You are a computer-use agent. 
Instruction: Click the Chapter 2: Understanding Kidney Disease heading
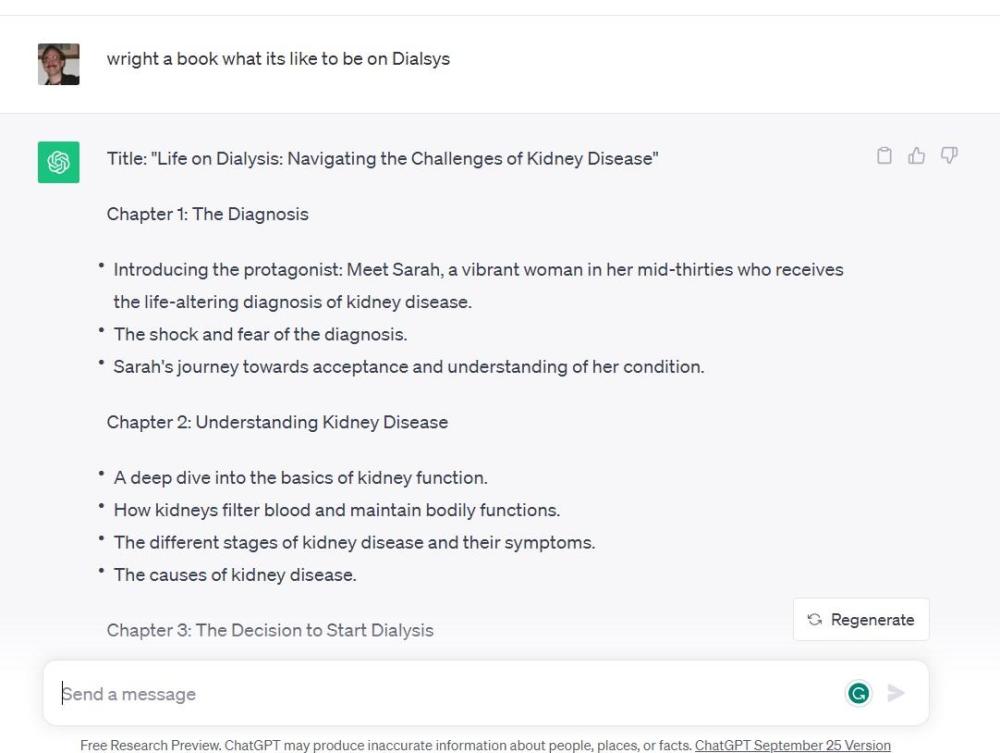coord(277,422)
